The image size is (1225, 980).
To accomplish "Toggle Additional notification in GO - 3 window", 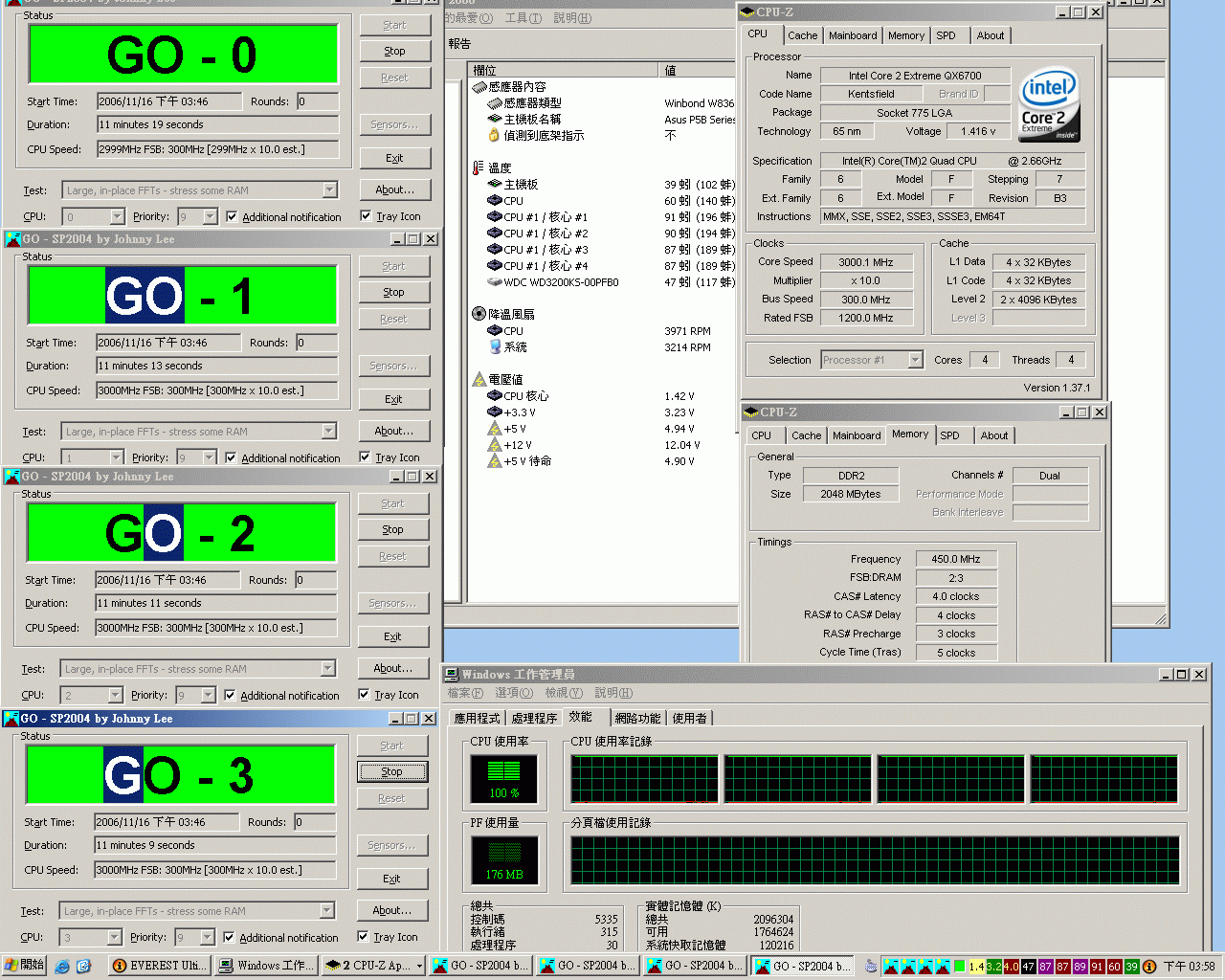I will click(x=229, y=937).
